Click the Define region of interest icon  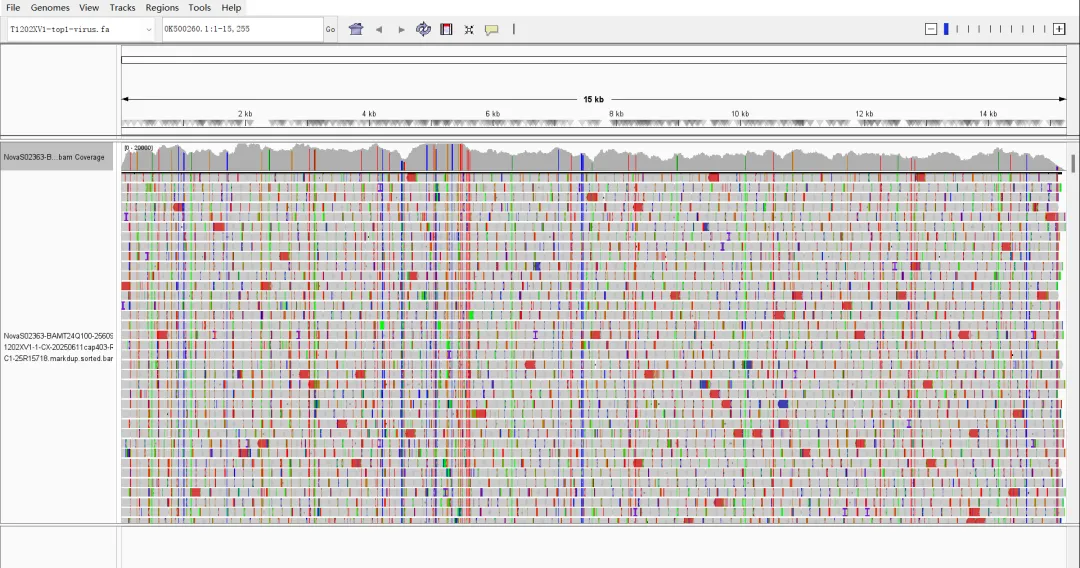446,29
